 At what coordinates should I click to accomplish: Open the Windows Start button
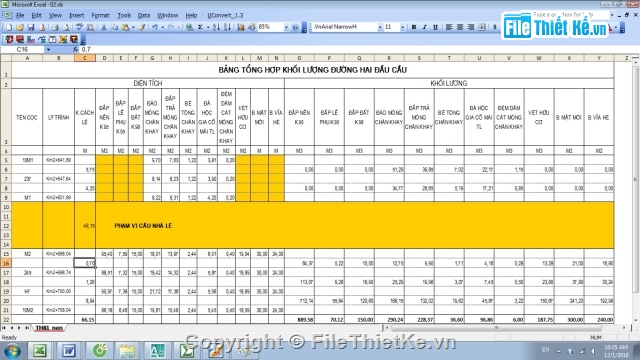pos(12,351)
